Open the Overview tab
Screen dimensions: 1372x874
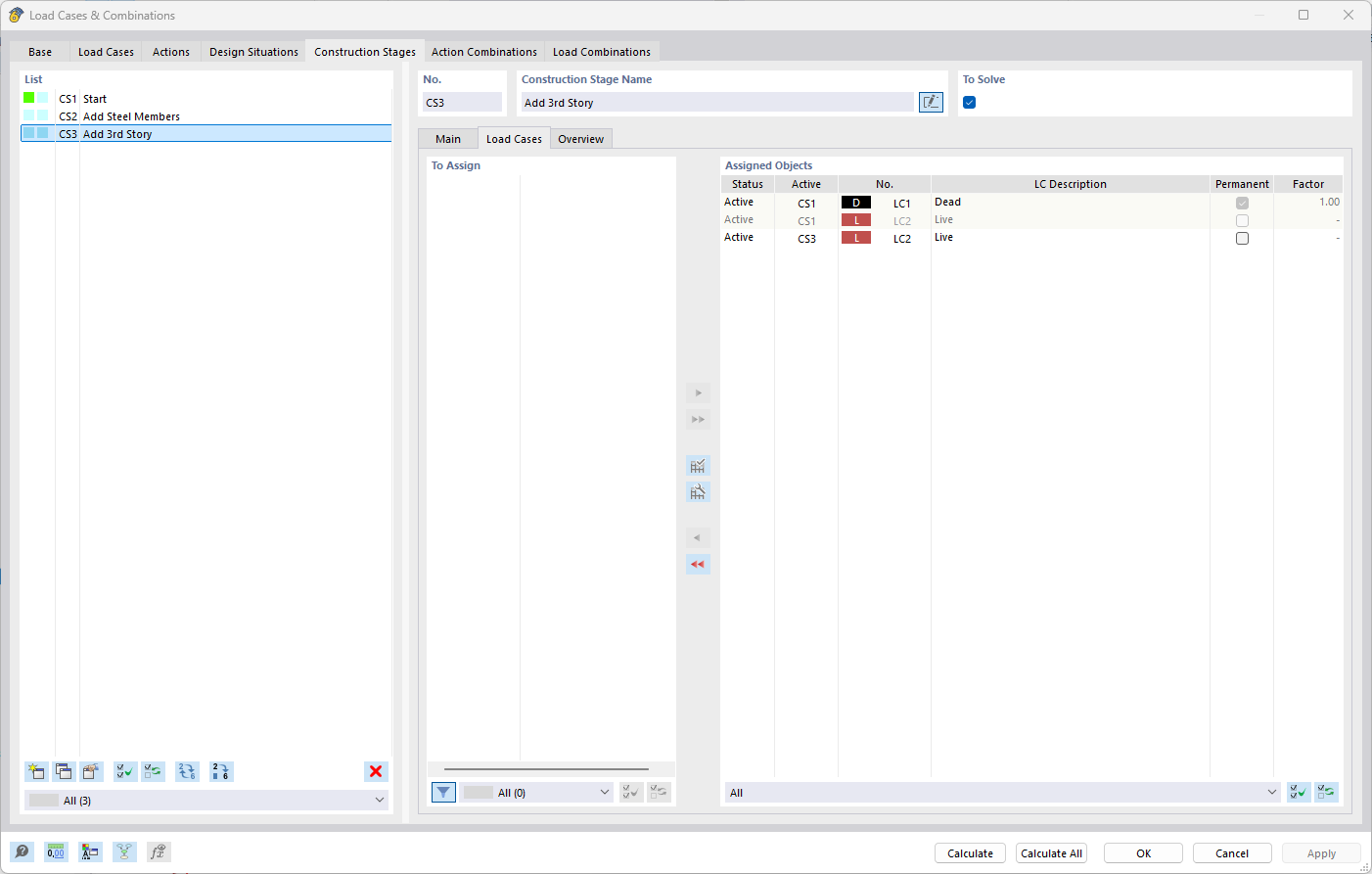[x=580, y=138]
